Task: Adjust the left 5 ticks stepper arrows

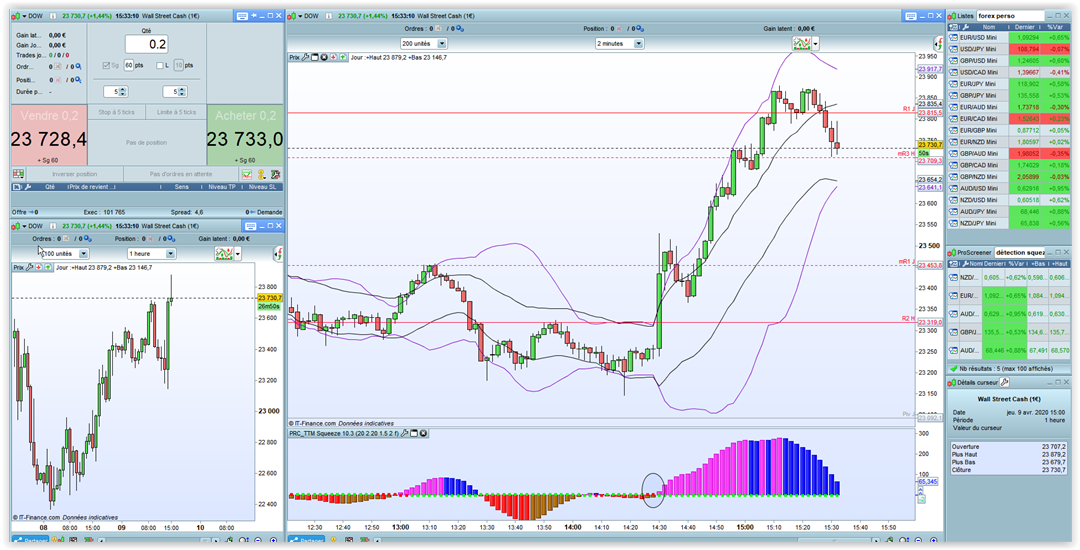Action: [123, 92]
